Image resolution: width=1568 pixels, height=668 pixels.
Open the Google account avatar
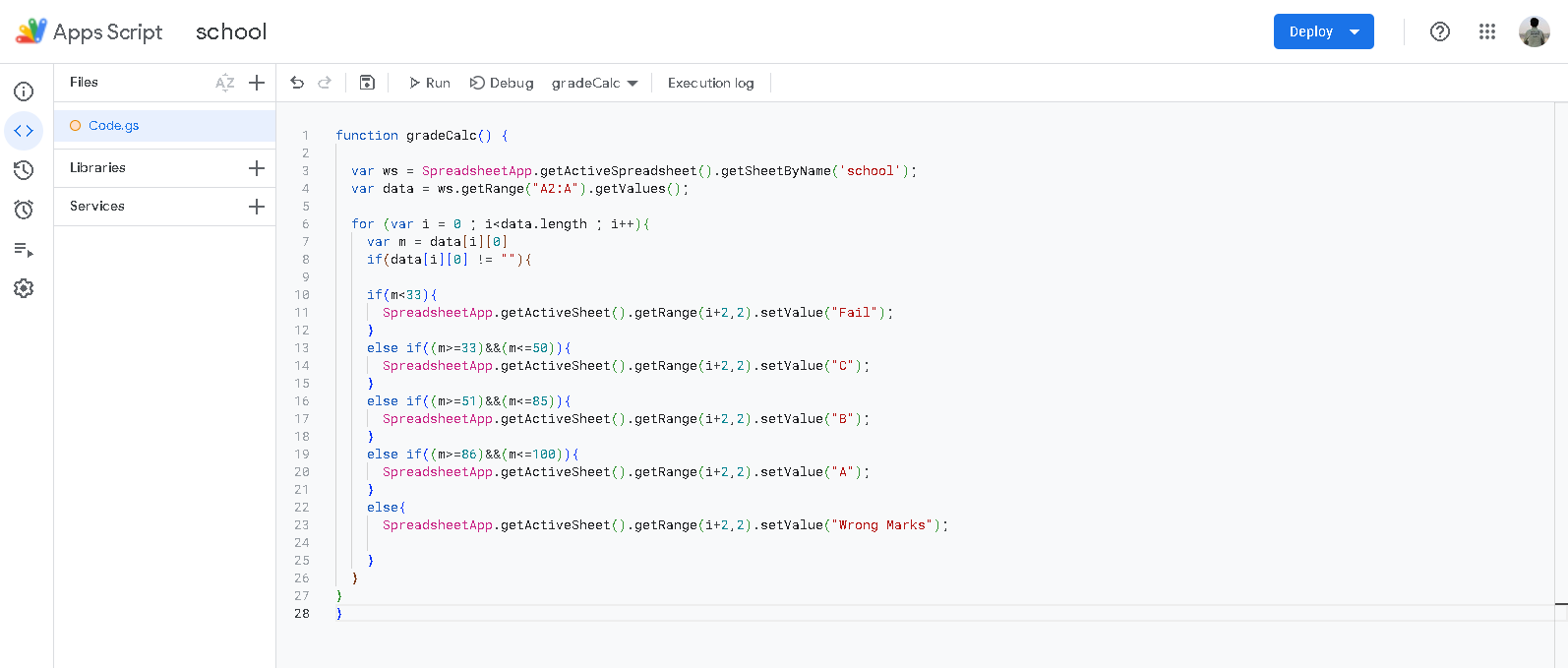(1535, 31)
